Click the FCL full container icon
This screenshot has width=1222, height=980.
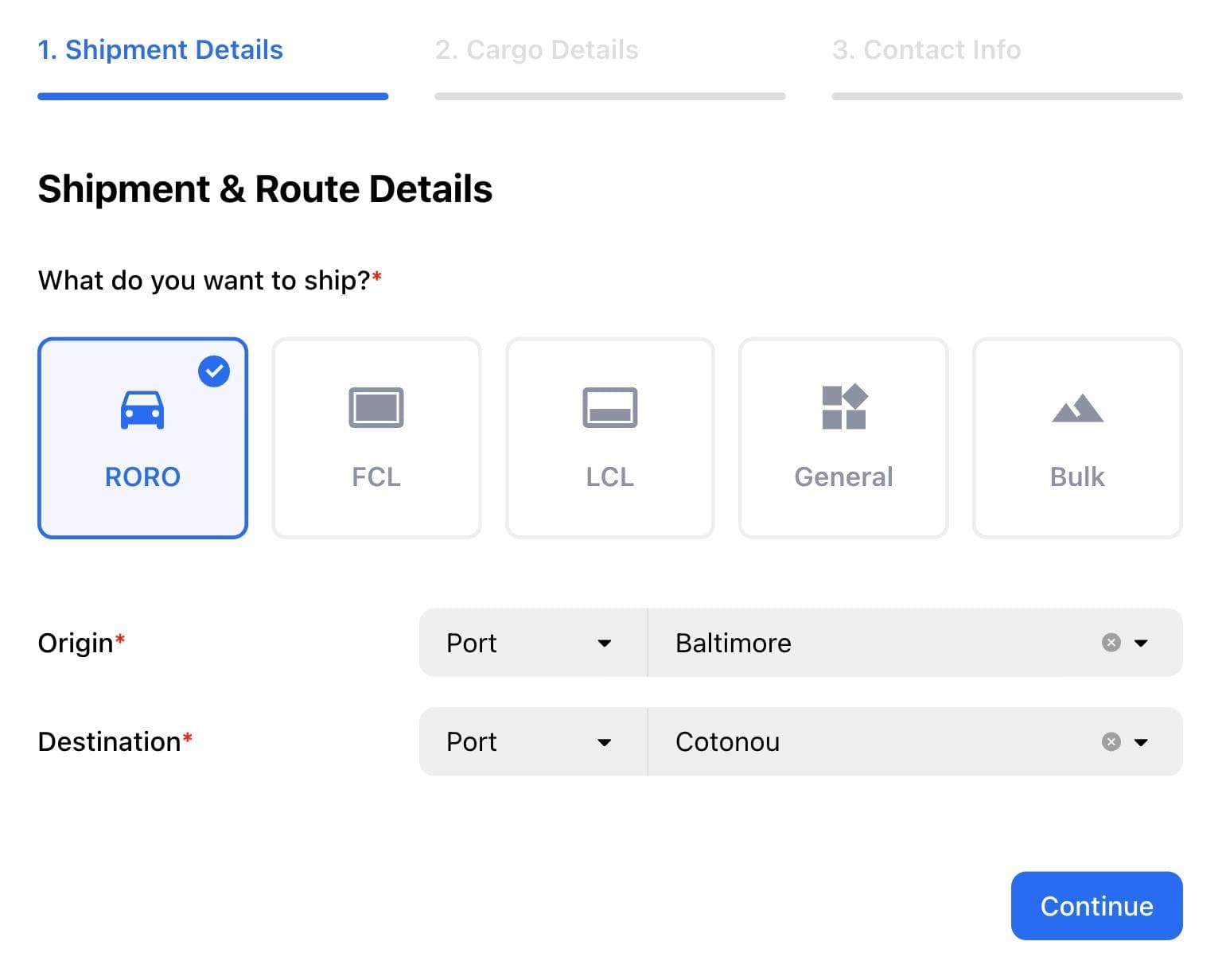[376, 407]
